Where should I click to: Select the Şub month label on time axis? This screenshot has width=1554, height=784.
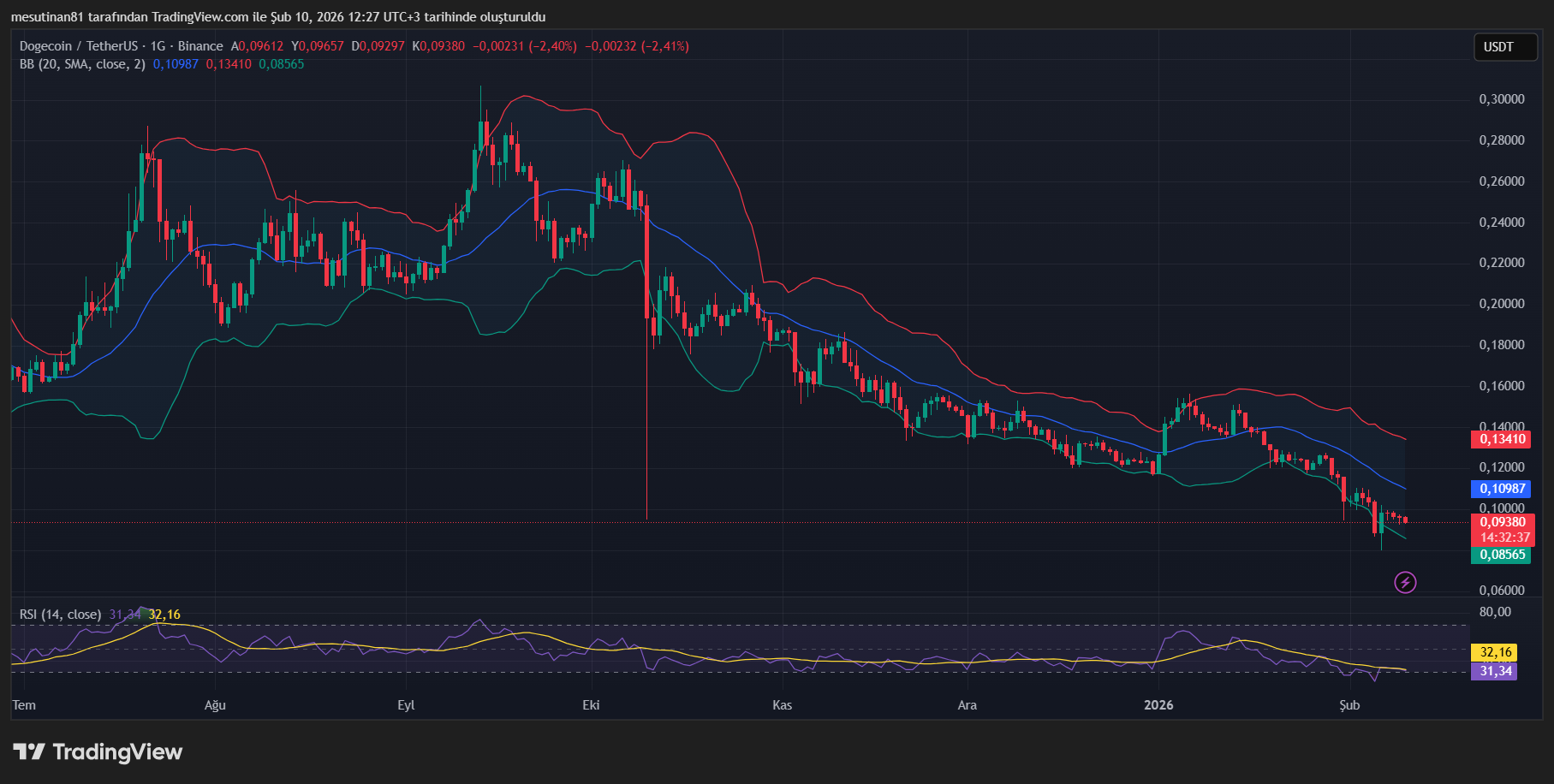click(1350, 705)
